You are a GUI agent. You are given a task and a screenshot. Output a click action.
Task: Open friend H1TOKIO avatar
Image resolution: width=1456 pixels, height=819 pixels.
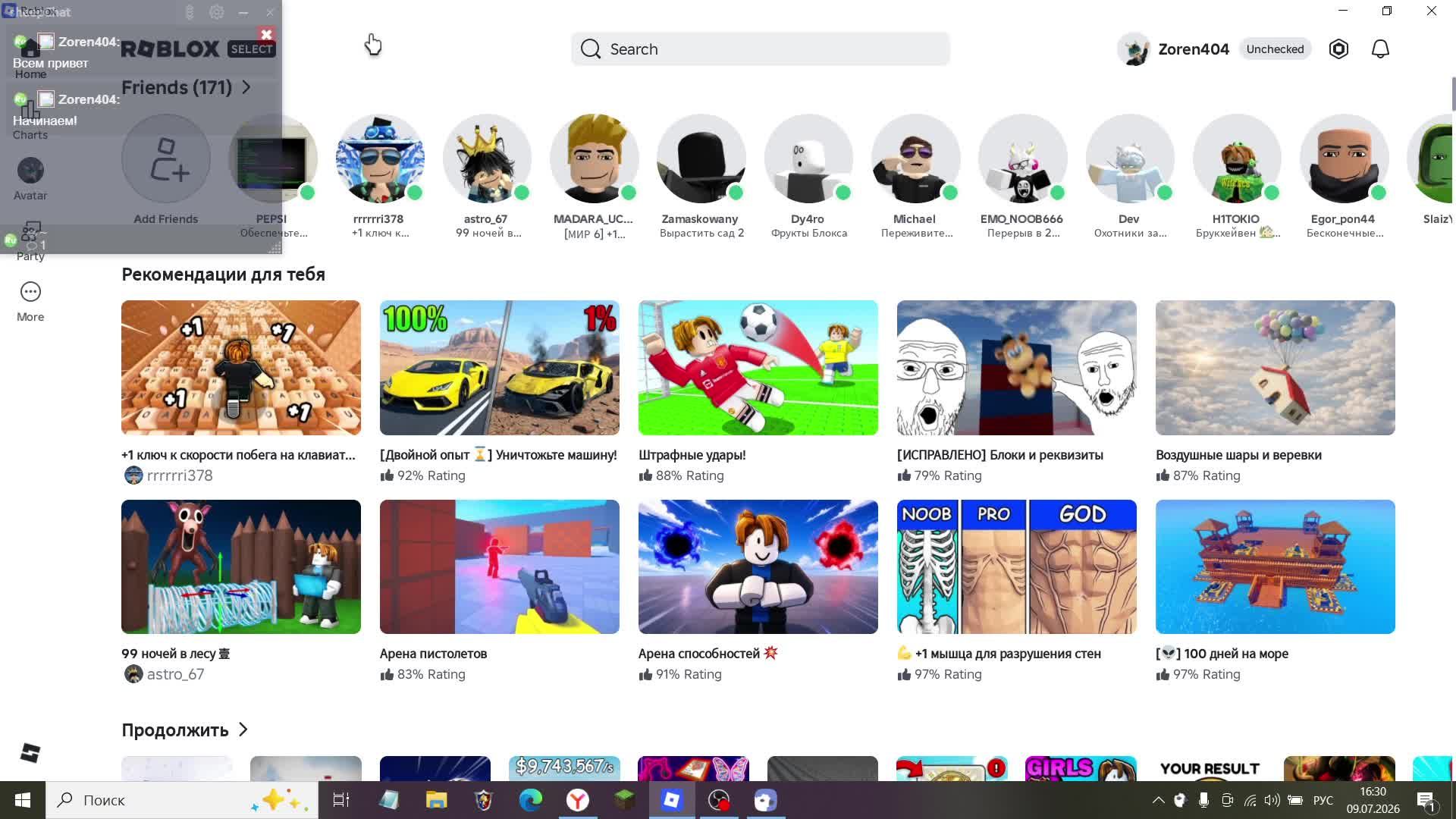[x=1237, y=159]
